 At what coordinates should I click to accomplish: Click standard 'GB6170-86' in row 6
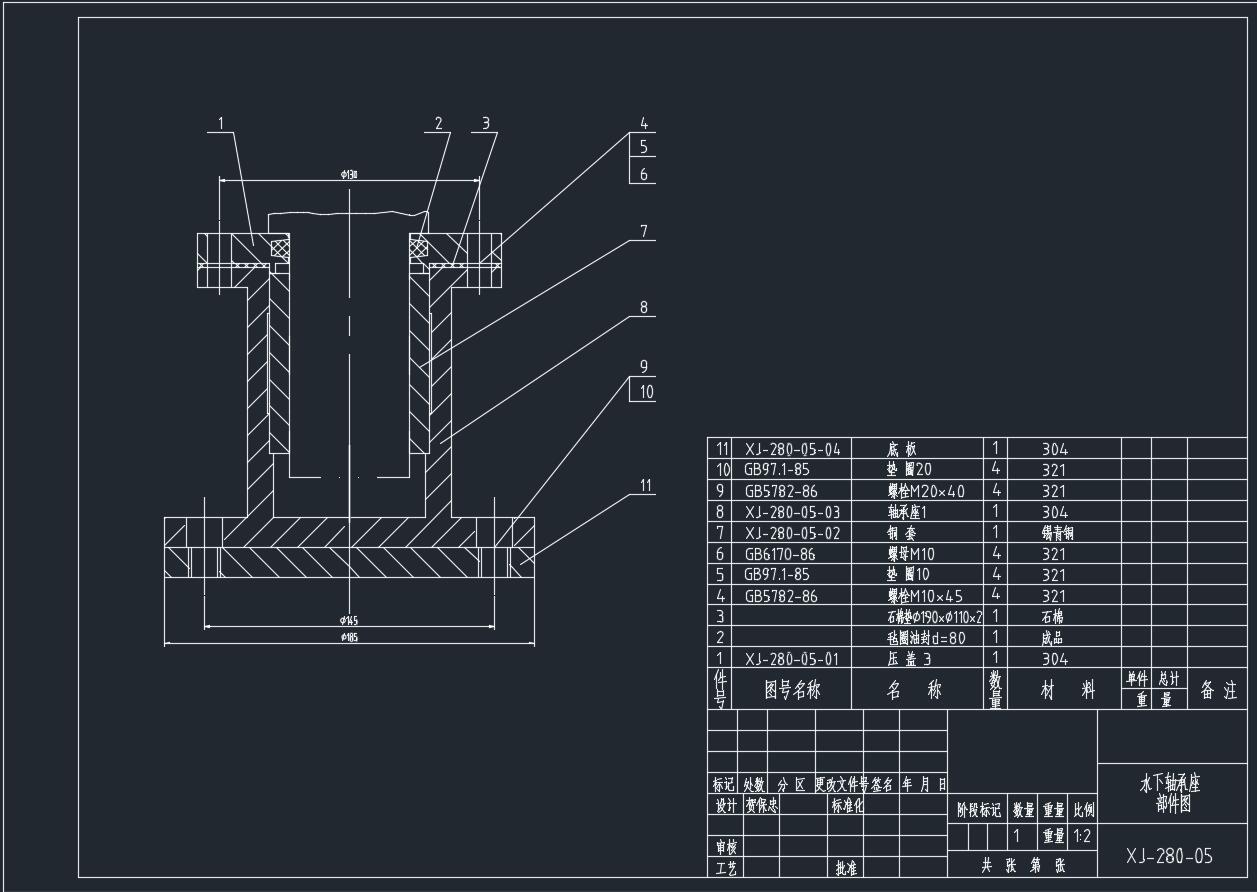(x=779, y=554)
